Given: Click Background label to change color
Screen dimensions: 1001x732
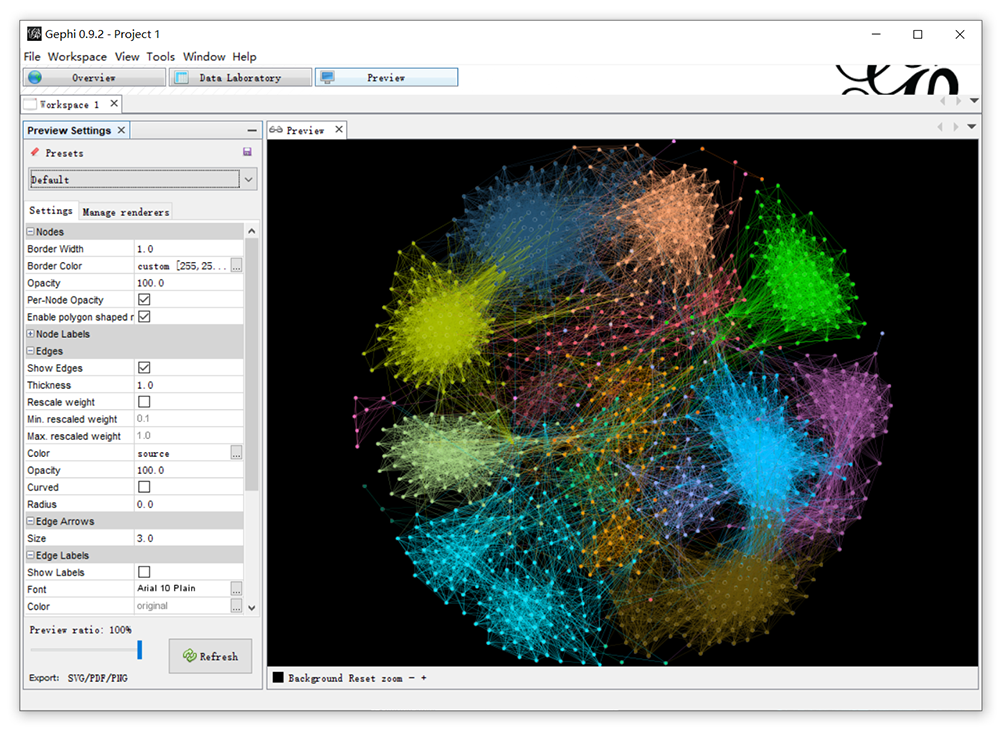Looking at the screenshot, I should 315,678.
